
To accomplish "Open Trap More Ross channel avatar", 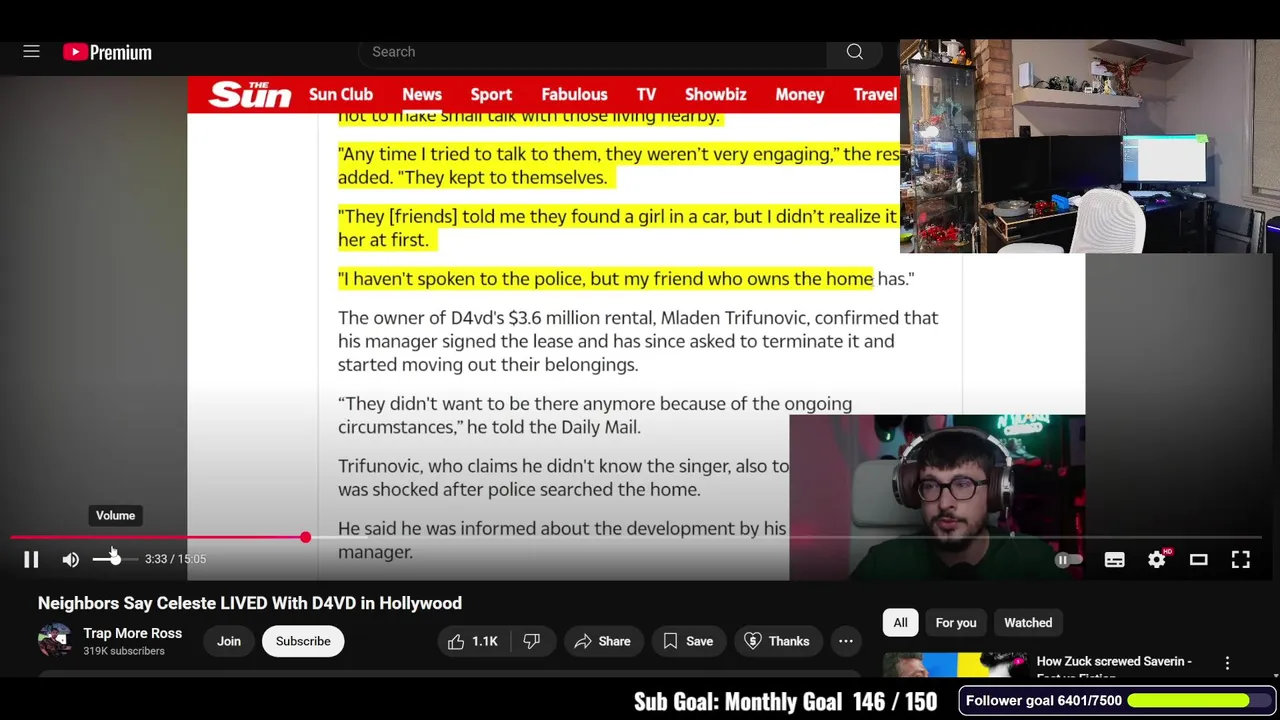I will [55, 640].
